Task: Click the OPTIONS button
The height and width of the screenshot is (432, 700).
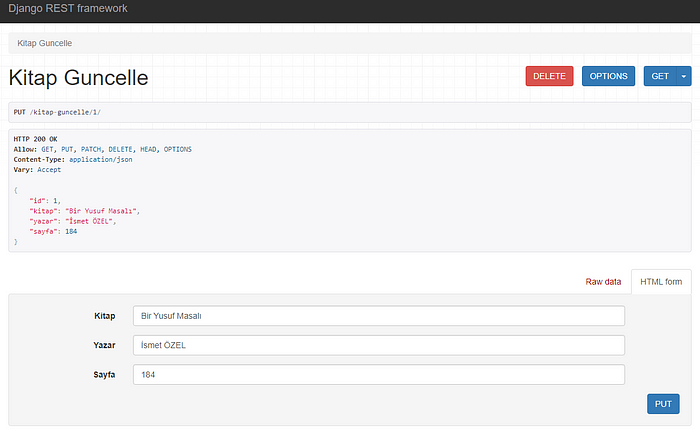Action: pyautogui.click(x=608, y=76)
